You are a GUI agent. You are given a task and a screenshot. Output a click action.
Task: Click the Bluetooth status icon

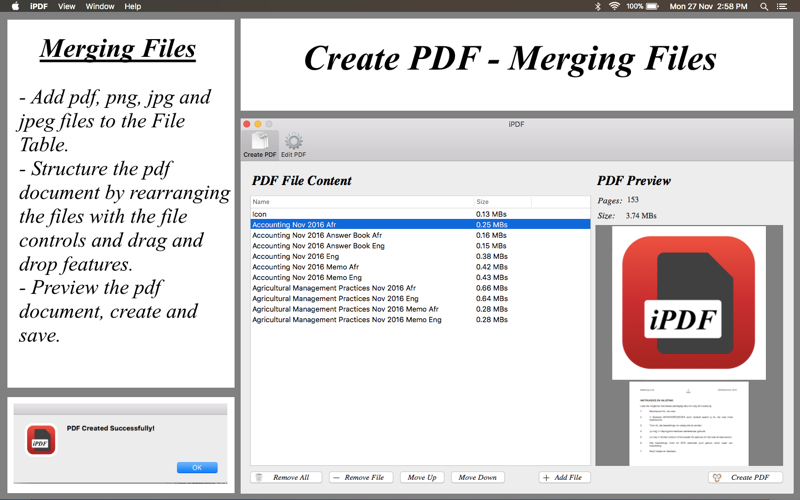click(597, 6)
